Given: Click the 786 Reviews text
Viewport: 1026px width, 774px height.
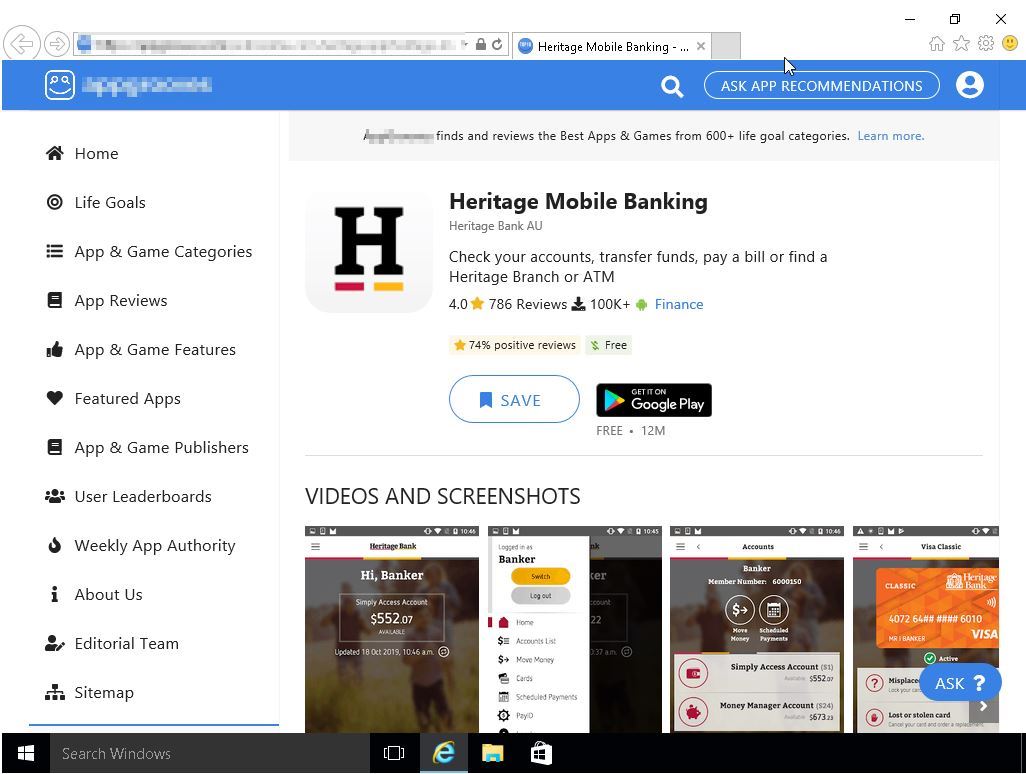Looking at the screenshot, I should 527,304.
